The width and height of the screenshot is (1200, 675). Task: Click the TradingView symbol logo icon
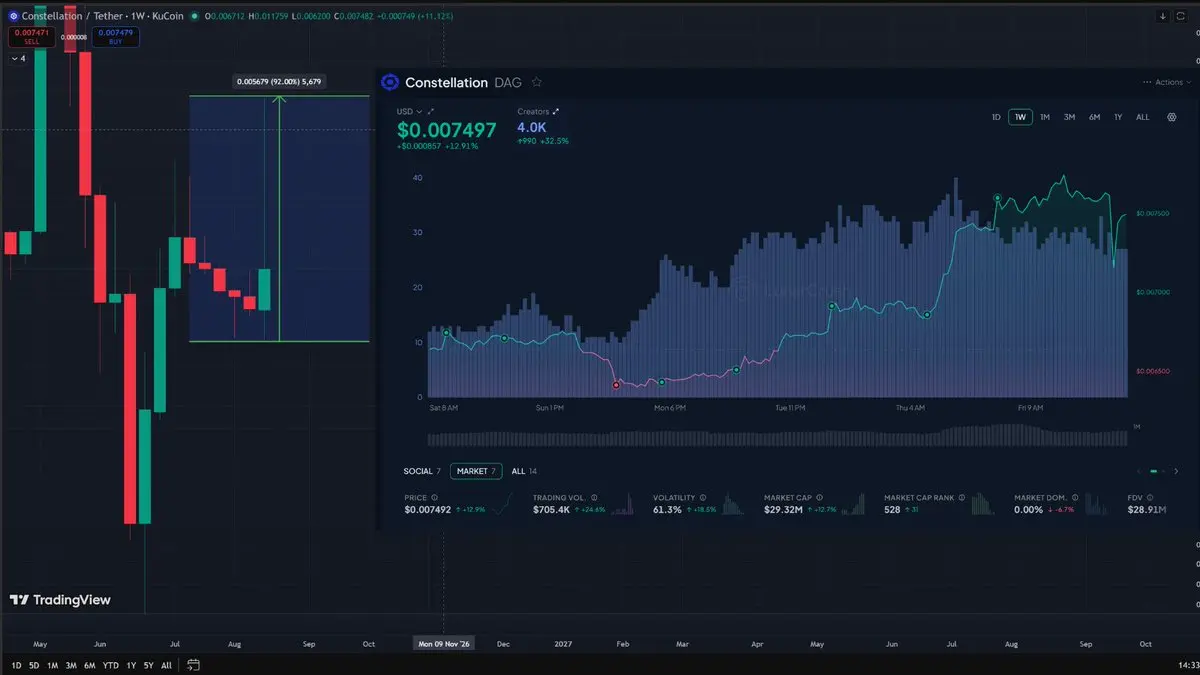tap(14, 17)
